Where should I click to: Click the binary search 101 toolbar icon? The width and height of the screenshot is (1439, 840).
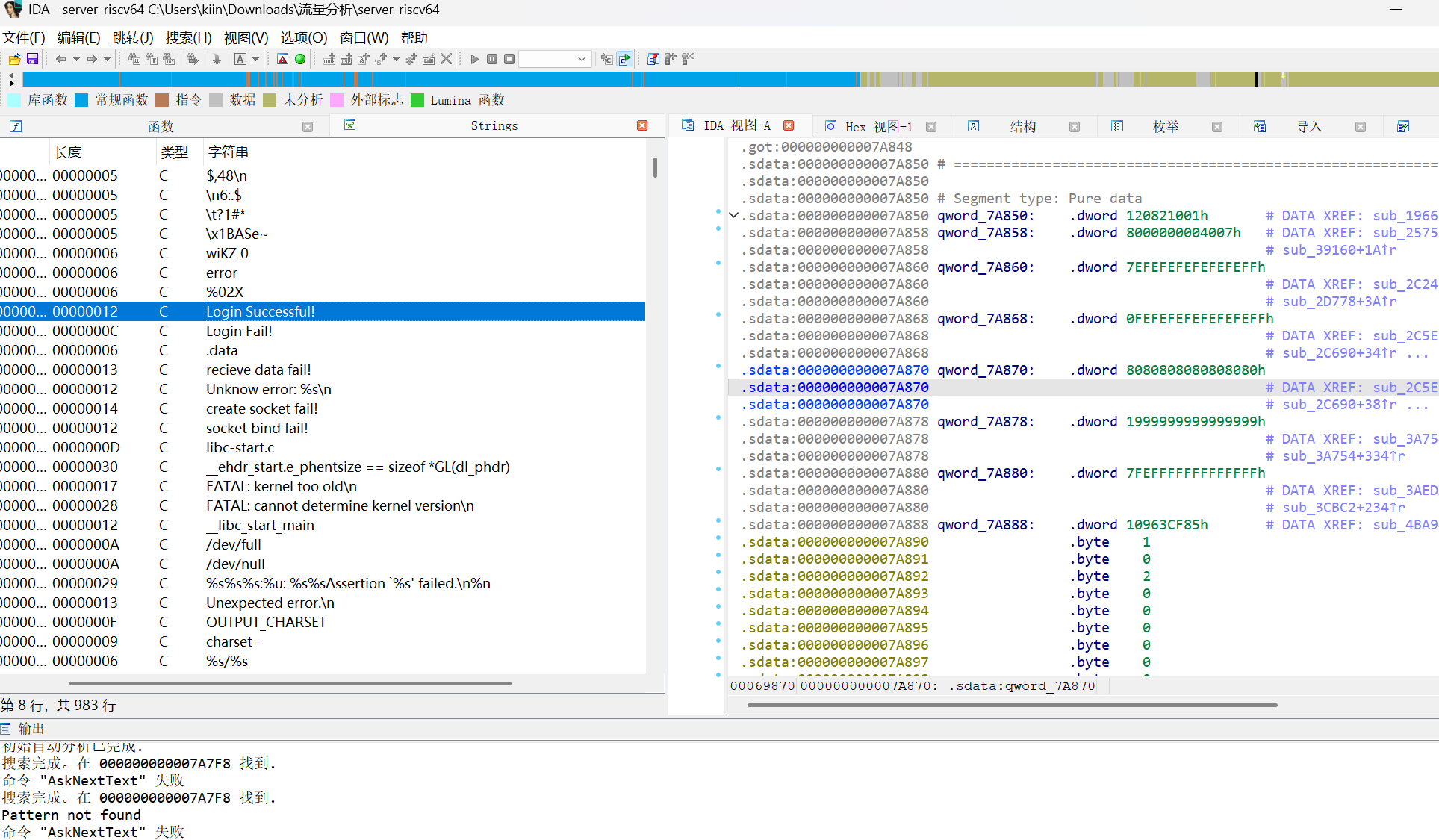[x=170, y=59]
